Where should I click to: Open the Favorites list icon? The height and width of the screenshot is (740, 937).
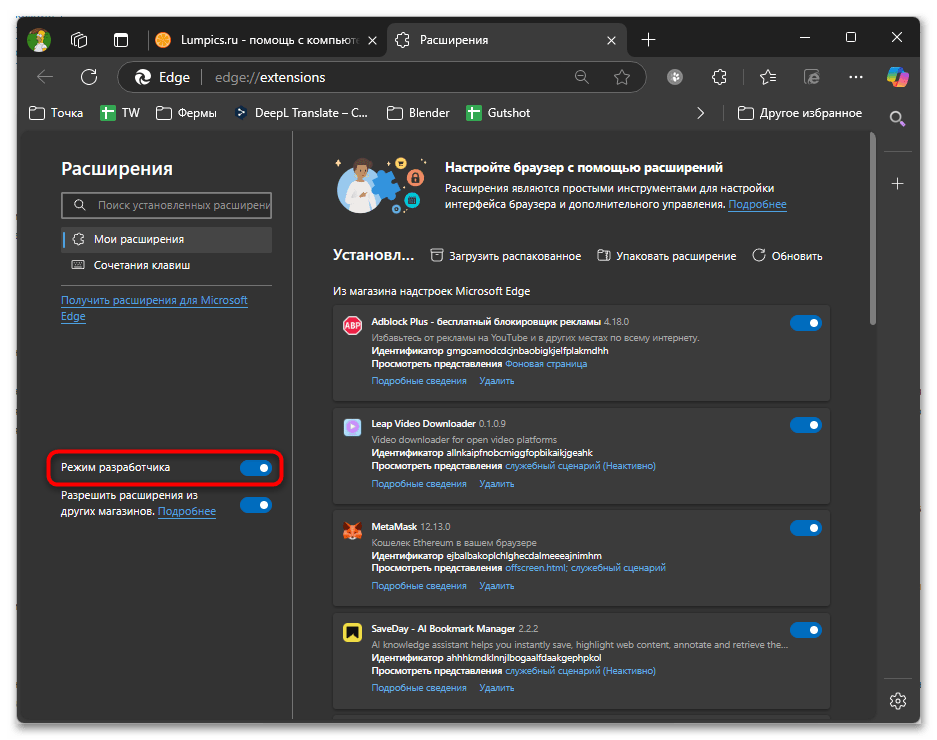[768, 77]
